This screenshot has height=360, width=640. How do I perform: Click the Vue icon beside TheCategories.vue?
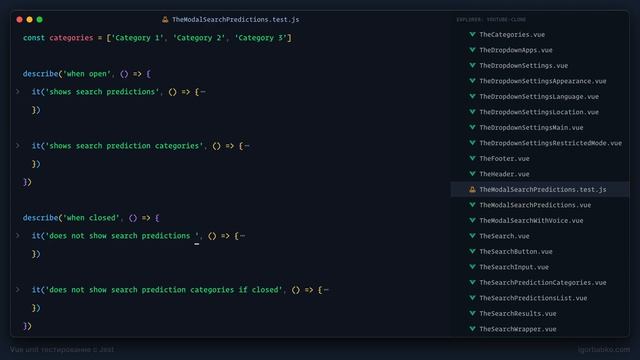[x=472, y=34]
